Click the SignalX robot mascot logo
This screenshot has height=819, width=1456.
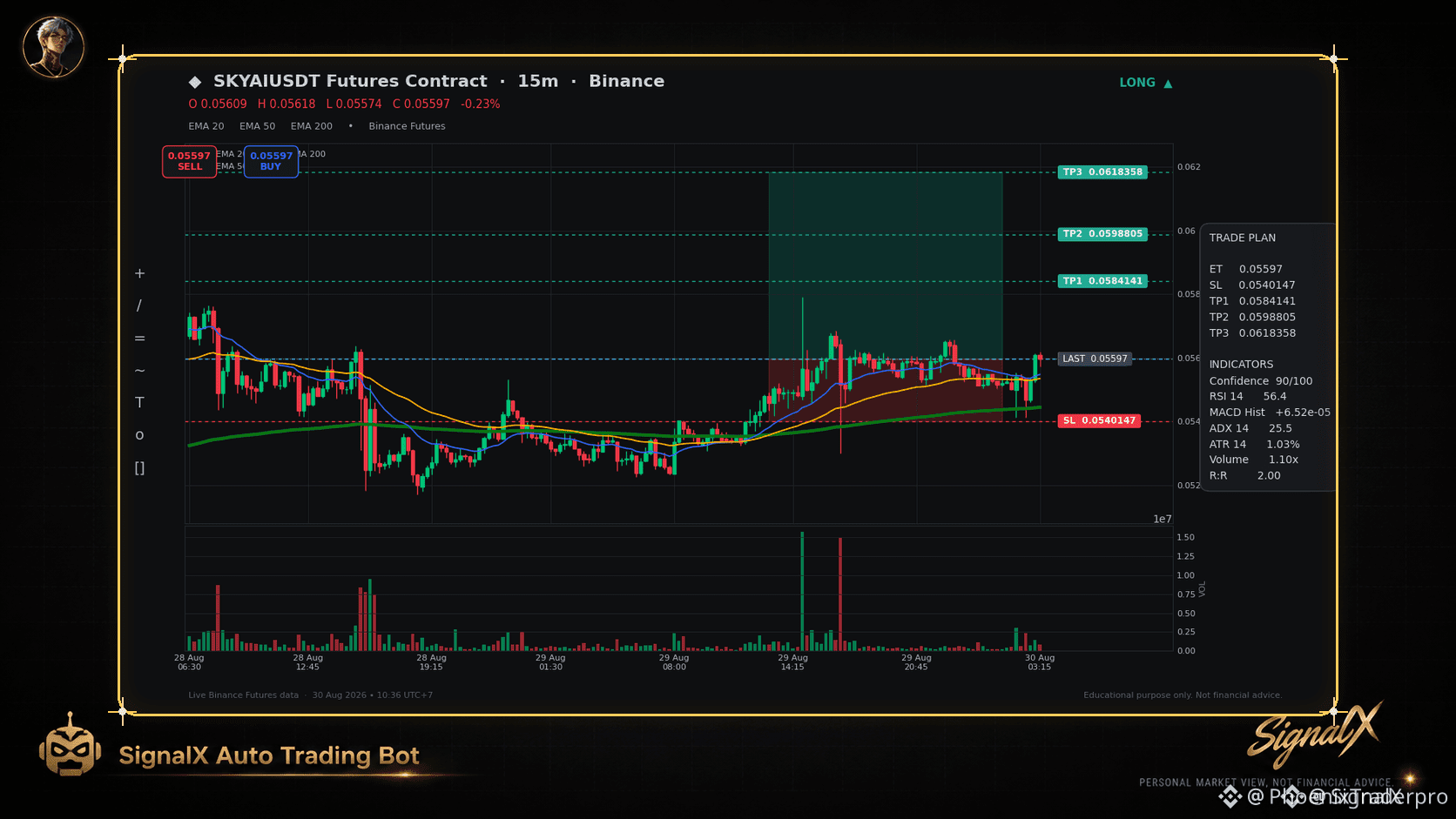pos(70,745)
